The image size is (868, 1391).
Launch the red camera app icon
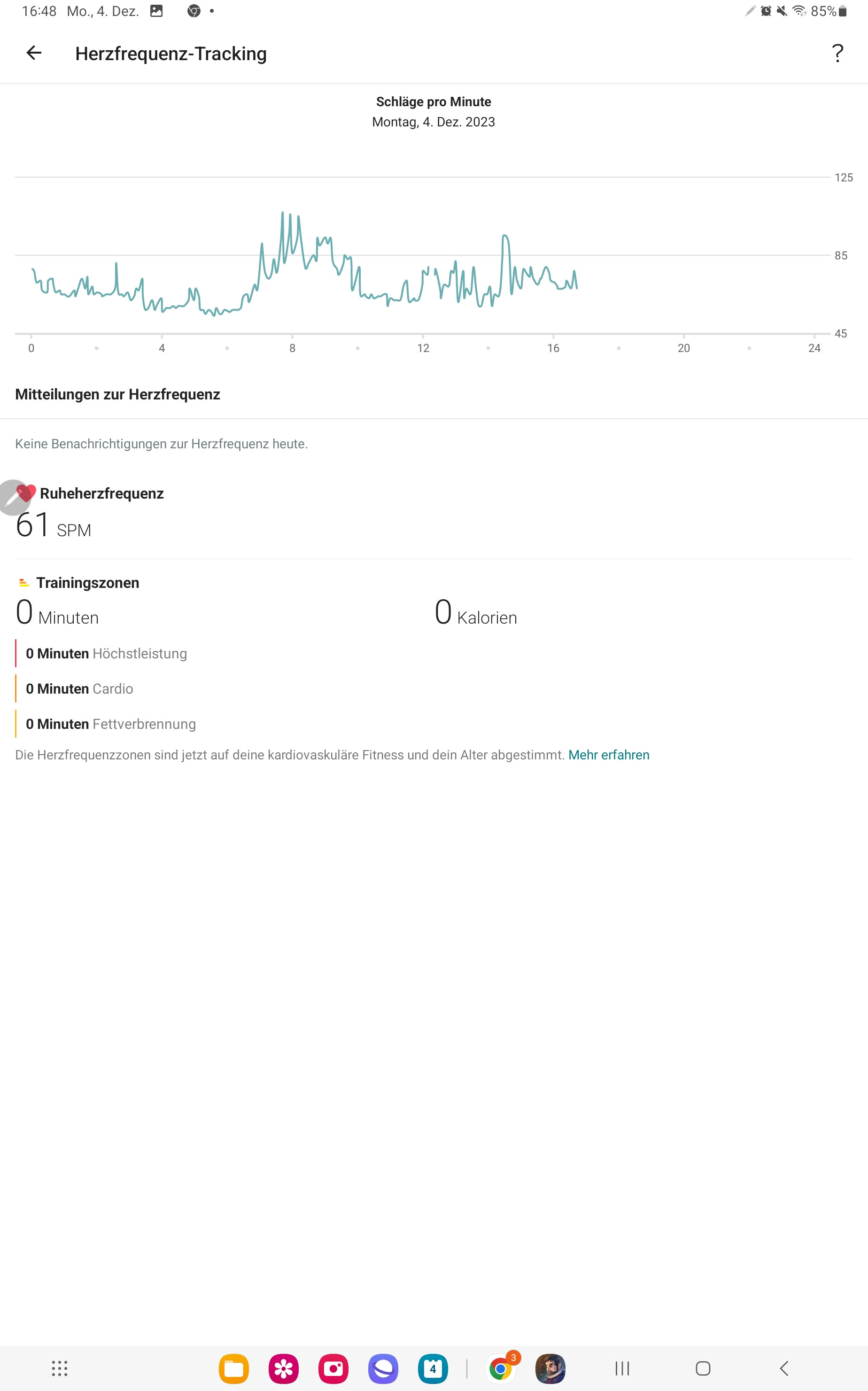coord(333,1368)
